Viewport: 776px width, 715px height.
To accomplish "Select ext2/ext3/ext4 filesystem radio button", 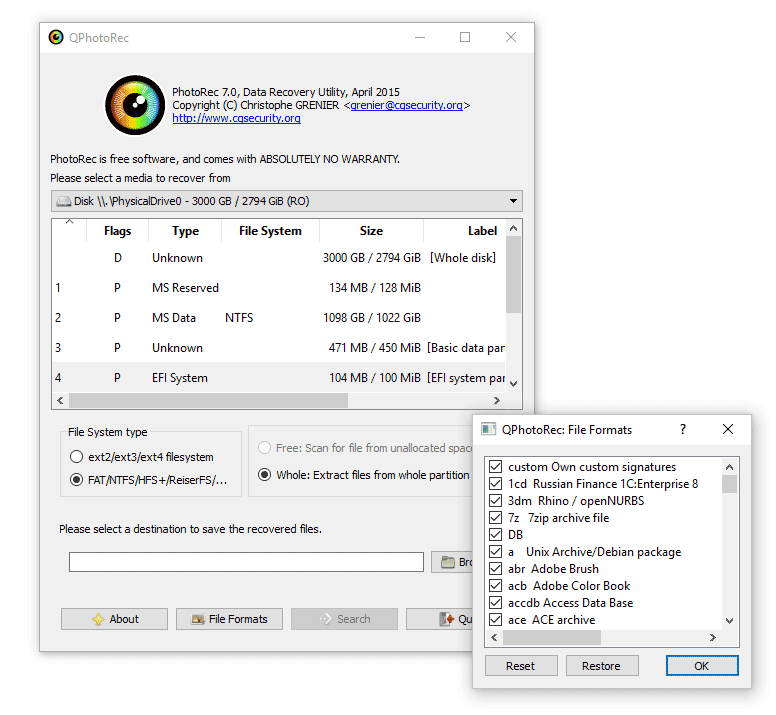I will pos(76,457).
